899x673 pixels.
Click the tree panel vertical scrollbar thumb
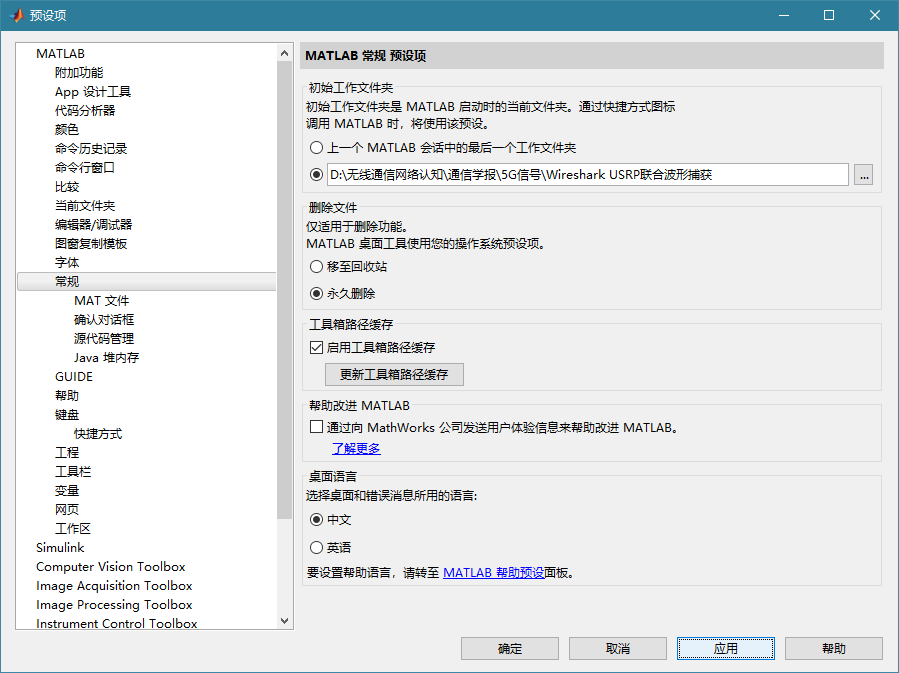pos(284,289)
